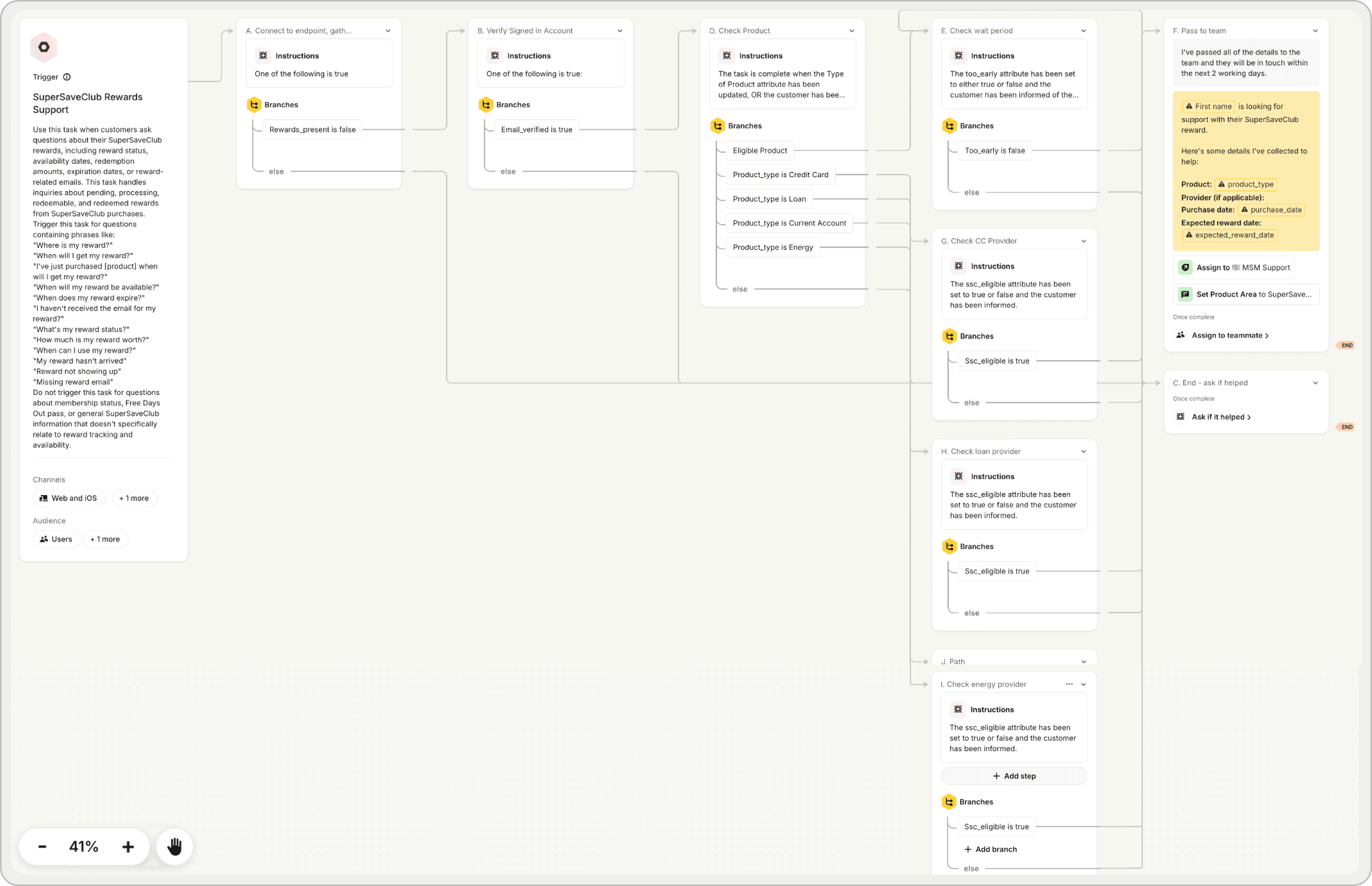Image resolution: width=1372 pixels, height=886 pixels.
Task: Click the Trigger info icon next to Trigger label
Action: pos(67,76)
